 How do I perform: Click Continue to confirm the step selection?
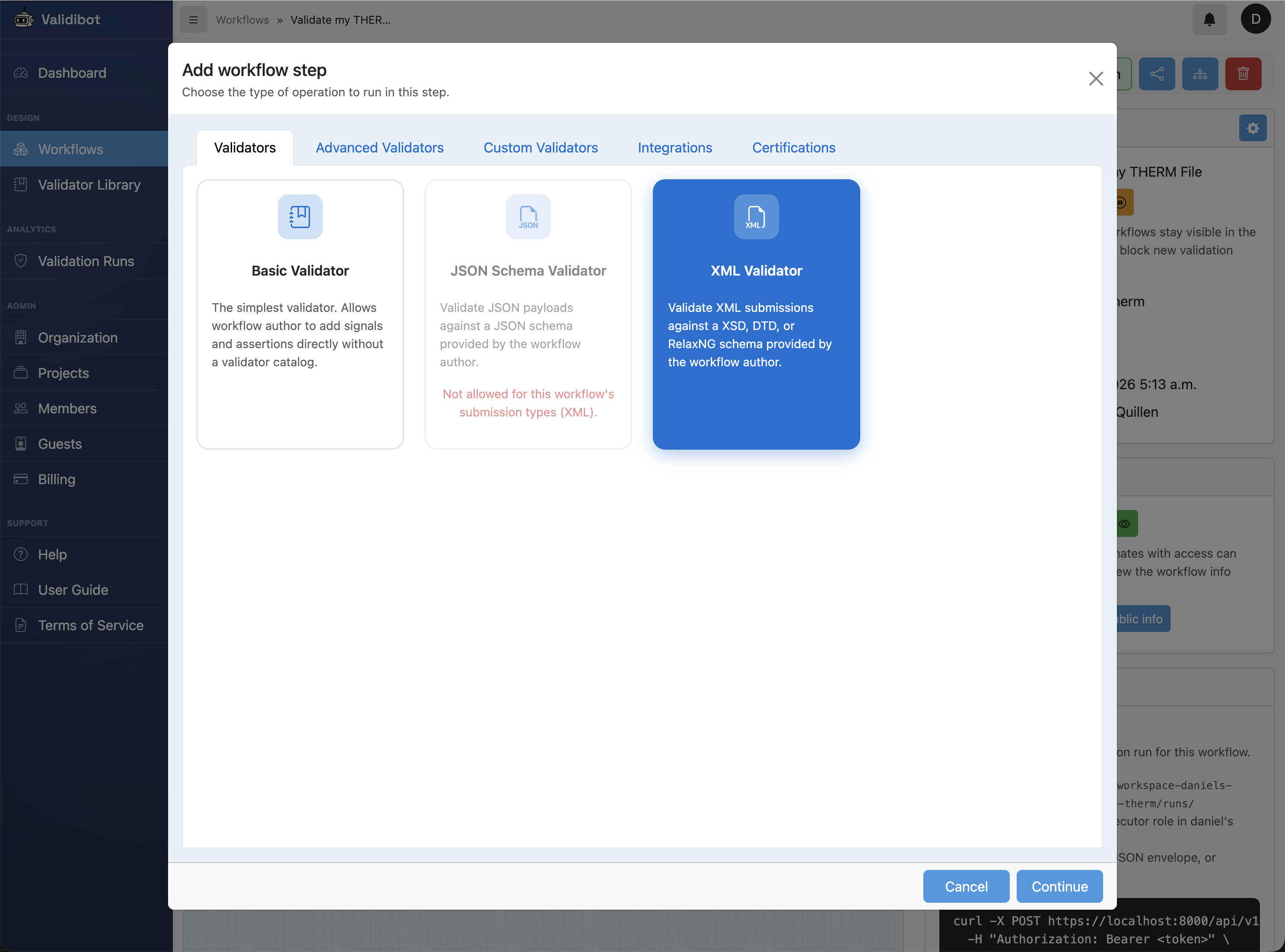tap(1059, 886)
